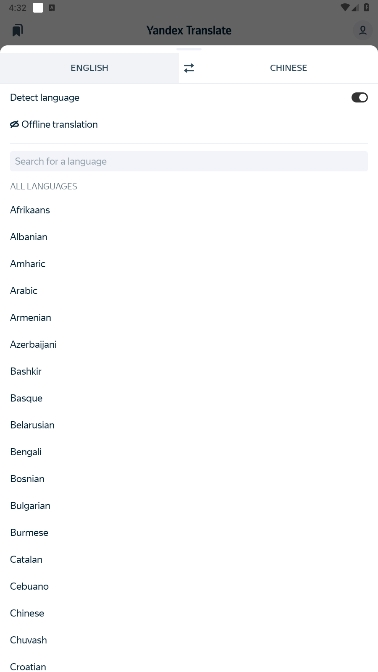Check the Wi-Fi status icon
The height and width of the screenshot is (672, 378).
(x=345, y=7)
